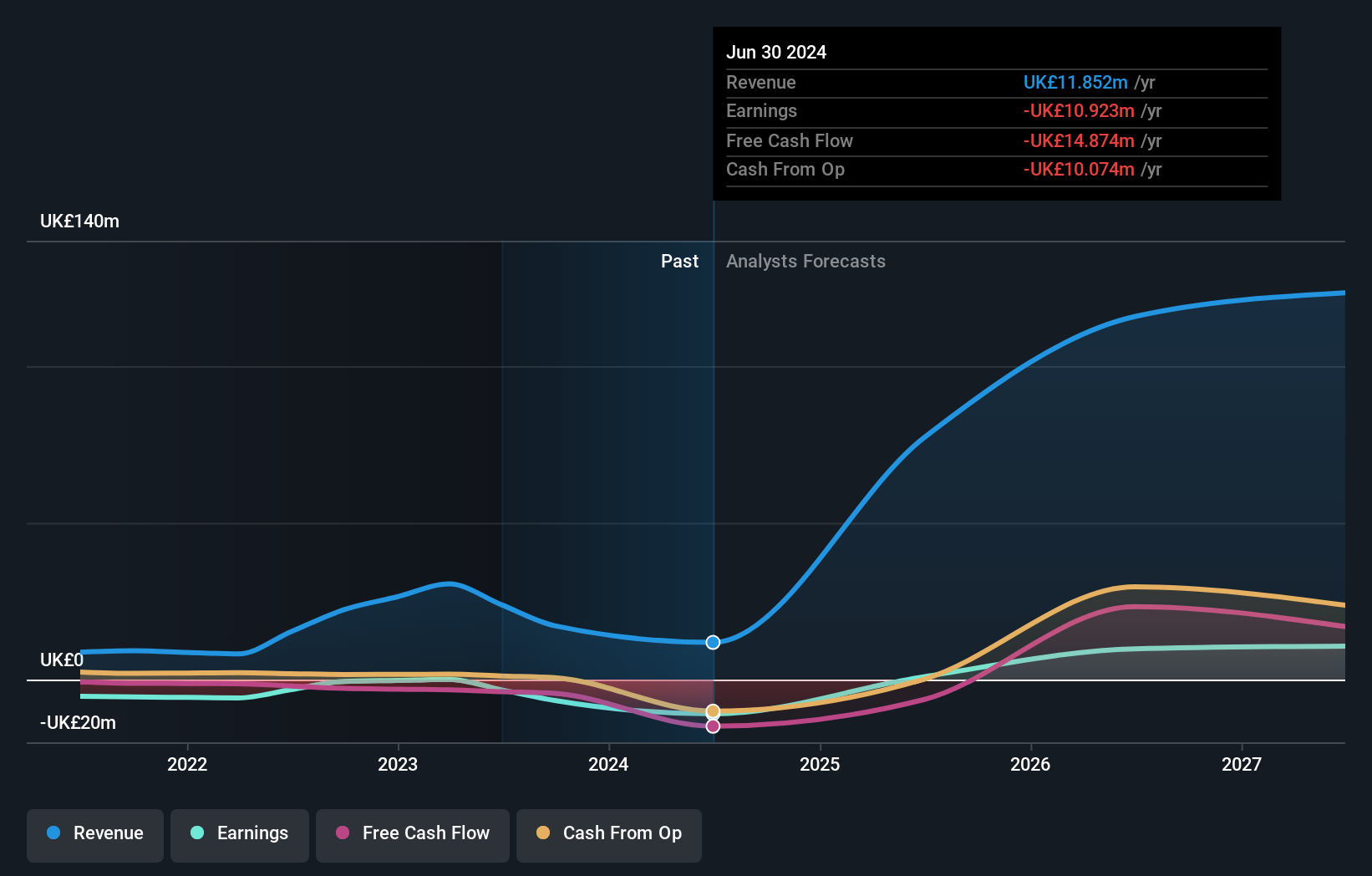Click the pink Free Cash Flow data point
1372x876 pixels.
coord(713,726)
